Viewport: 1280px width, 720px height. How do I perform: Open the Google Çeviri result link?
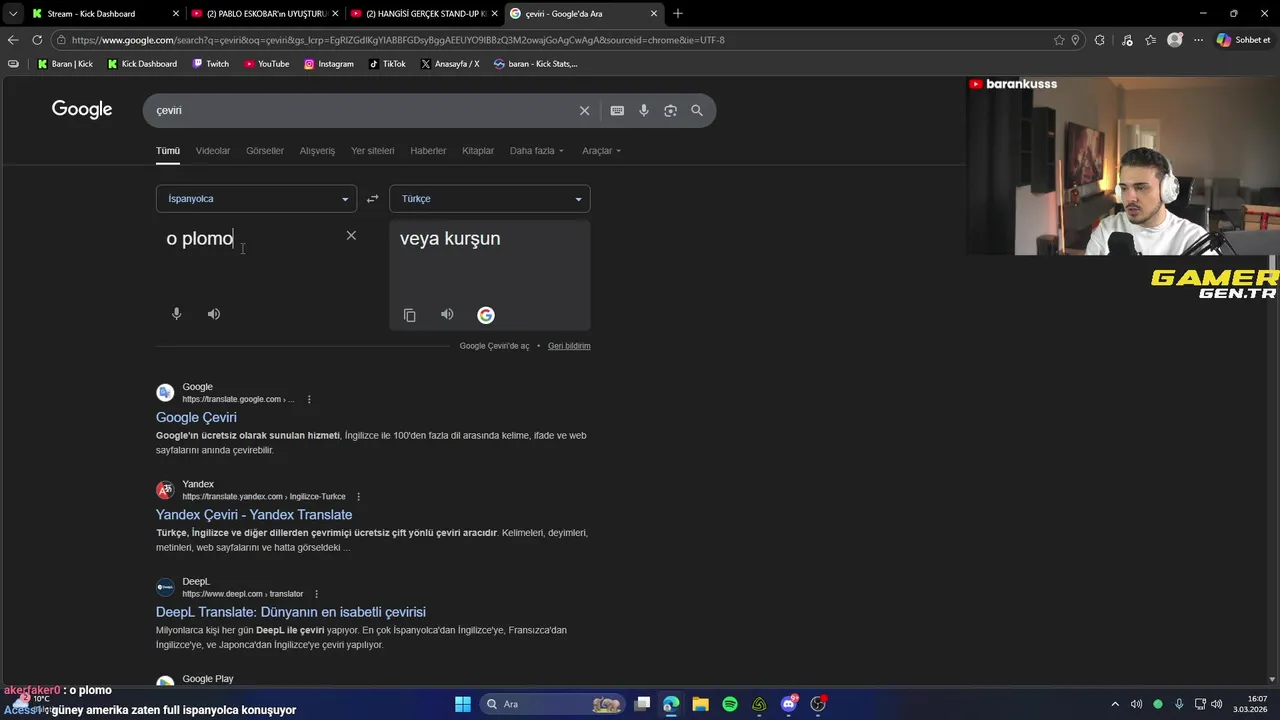pyautogui.click(x=196, y=417)
